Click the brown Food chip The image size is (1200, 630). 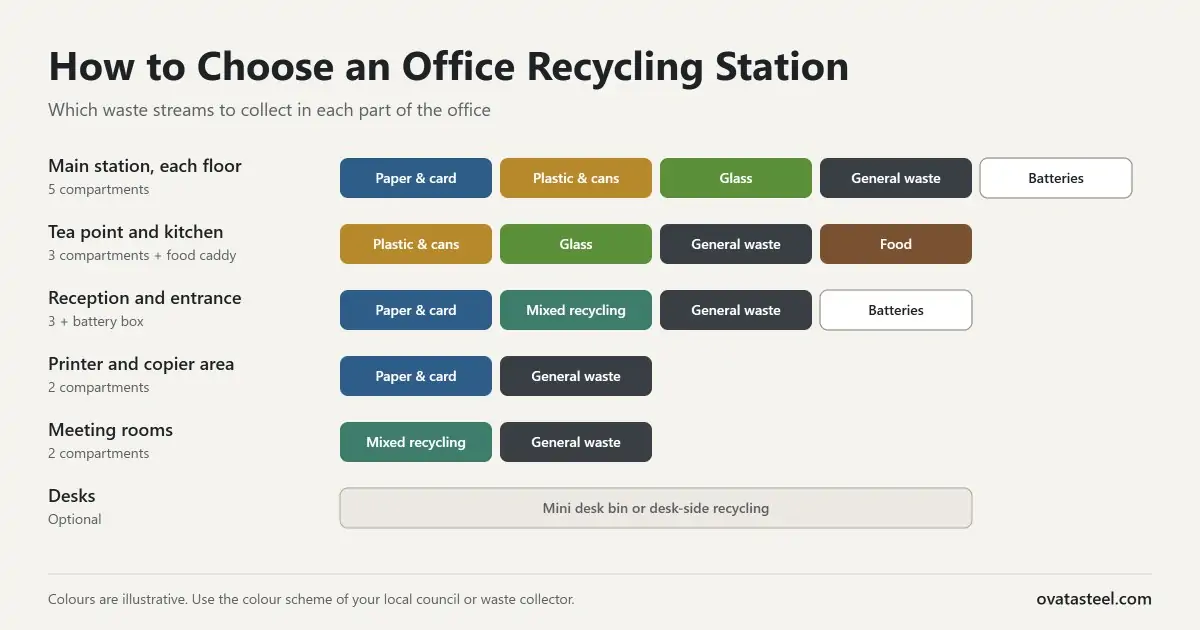pos(896,244)
